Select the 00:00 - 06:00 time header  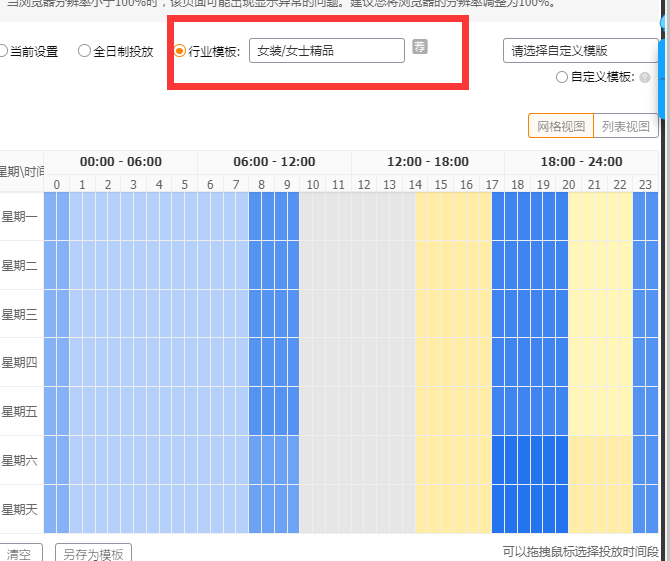click(x=120, y=162)
